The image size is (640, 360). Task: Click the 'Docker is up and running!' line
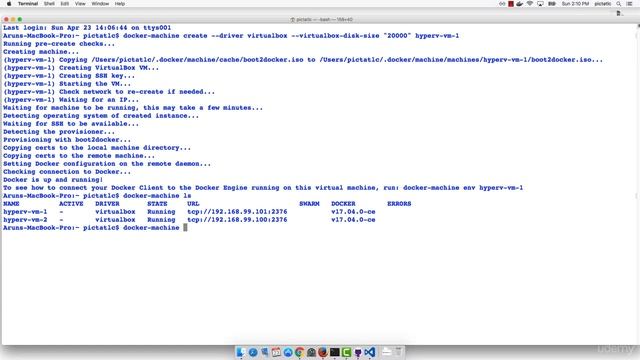[x=53, y=180]
